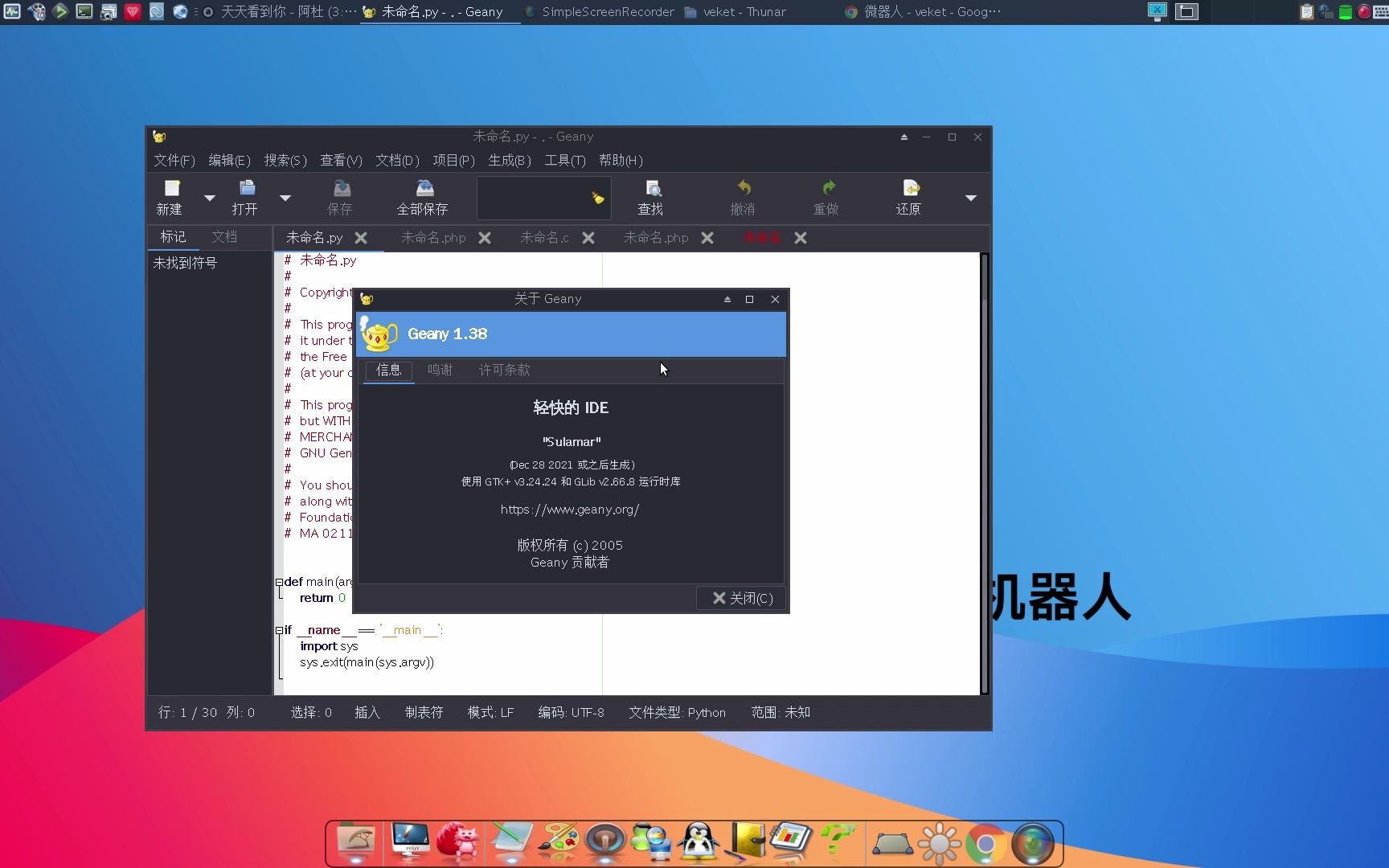Open the Search (搜索) menu
Screen dimensions: 1389x868
(285, 160)
